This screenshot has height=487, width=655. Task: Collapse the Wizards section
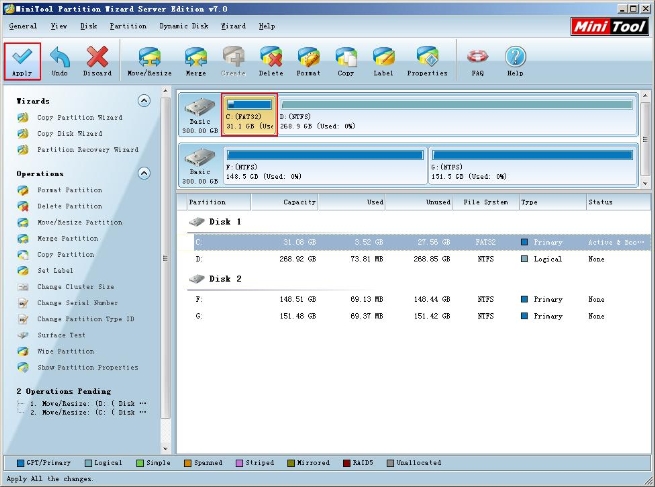tap(144, 101)
